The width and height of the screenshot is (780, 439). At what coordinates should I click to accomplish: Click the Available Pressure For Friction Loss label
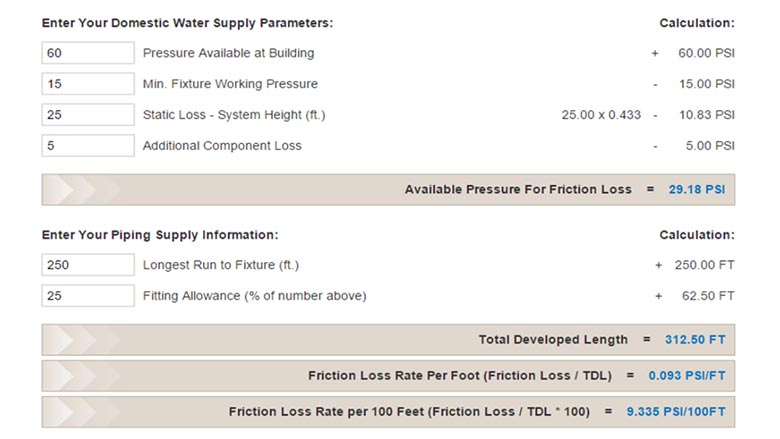click(x=518, y=189)
